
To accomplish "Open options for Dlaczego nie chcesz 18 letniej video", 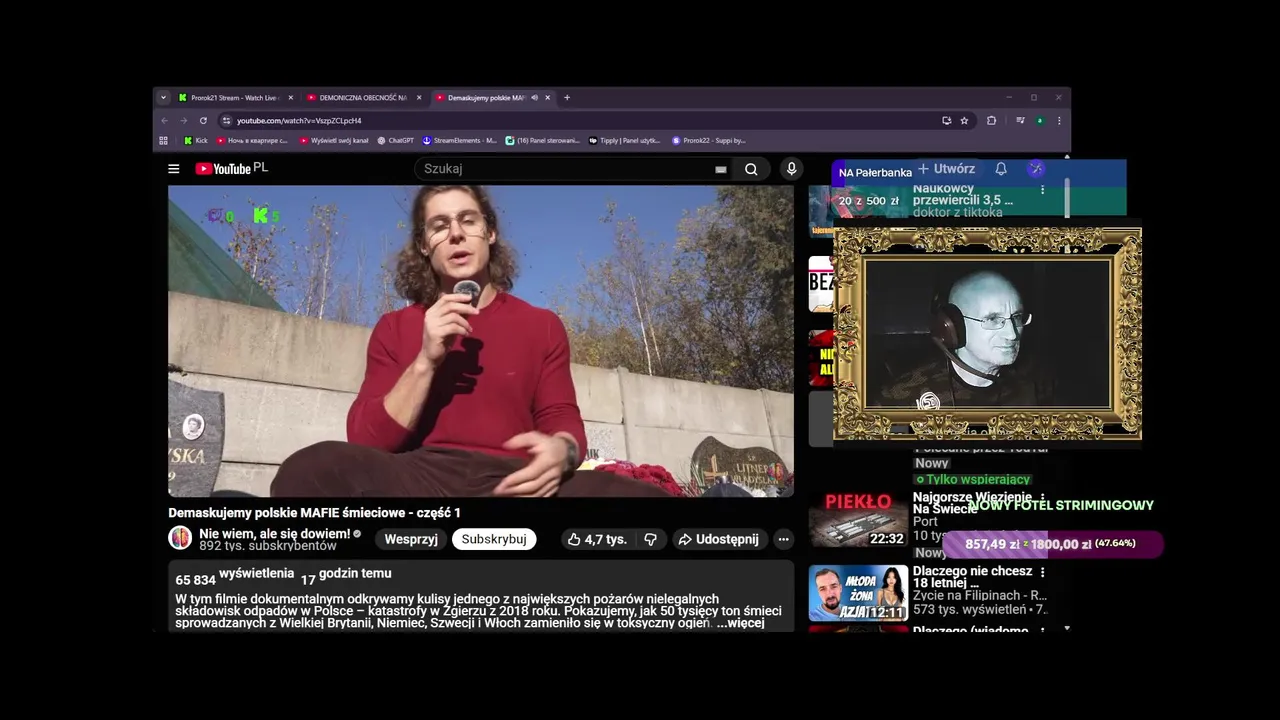I will (1042, 572).
